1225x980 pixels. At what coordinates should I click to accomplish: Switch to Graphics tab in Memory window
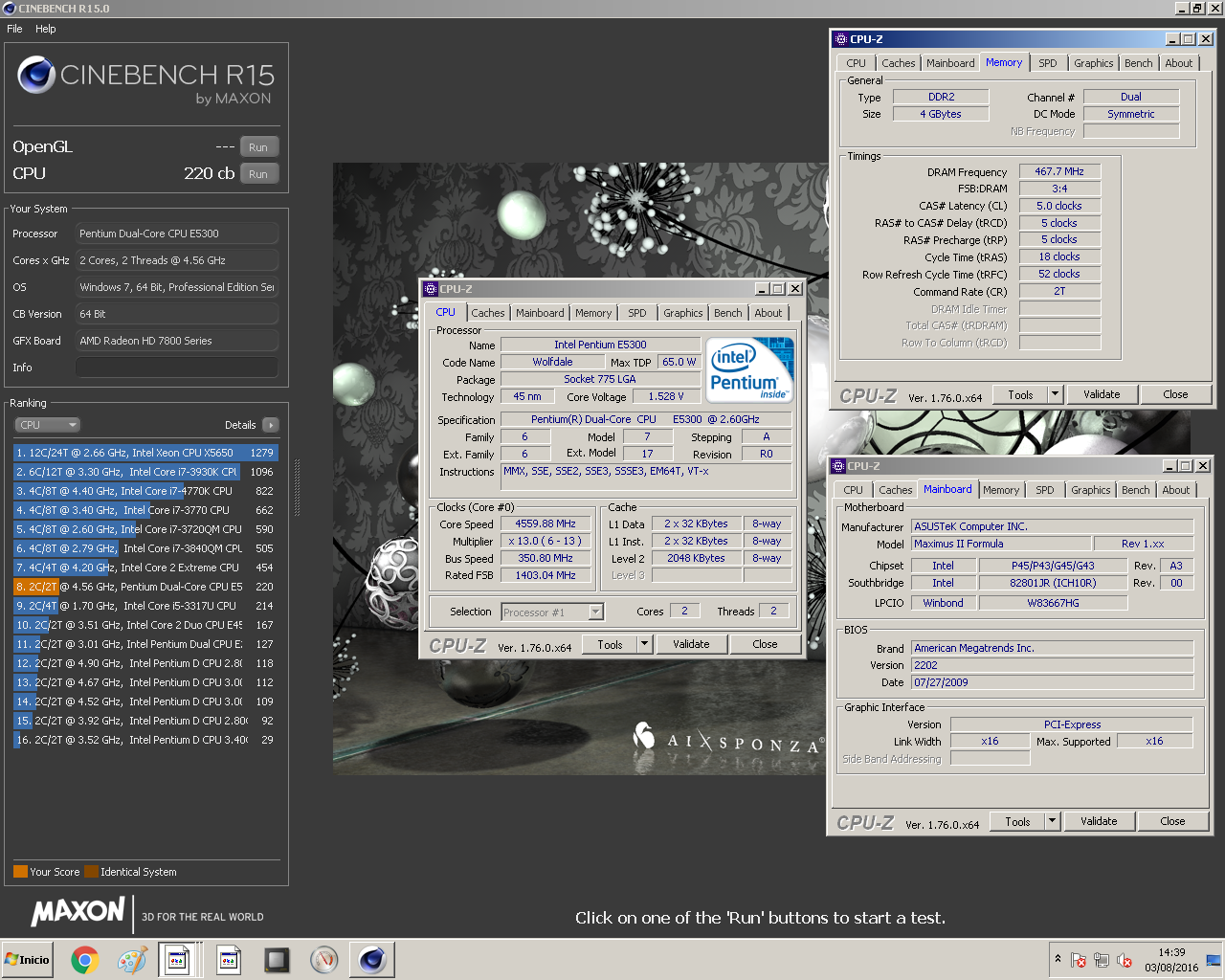click(1093, 63)
